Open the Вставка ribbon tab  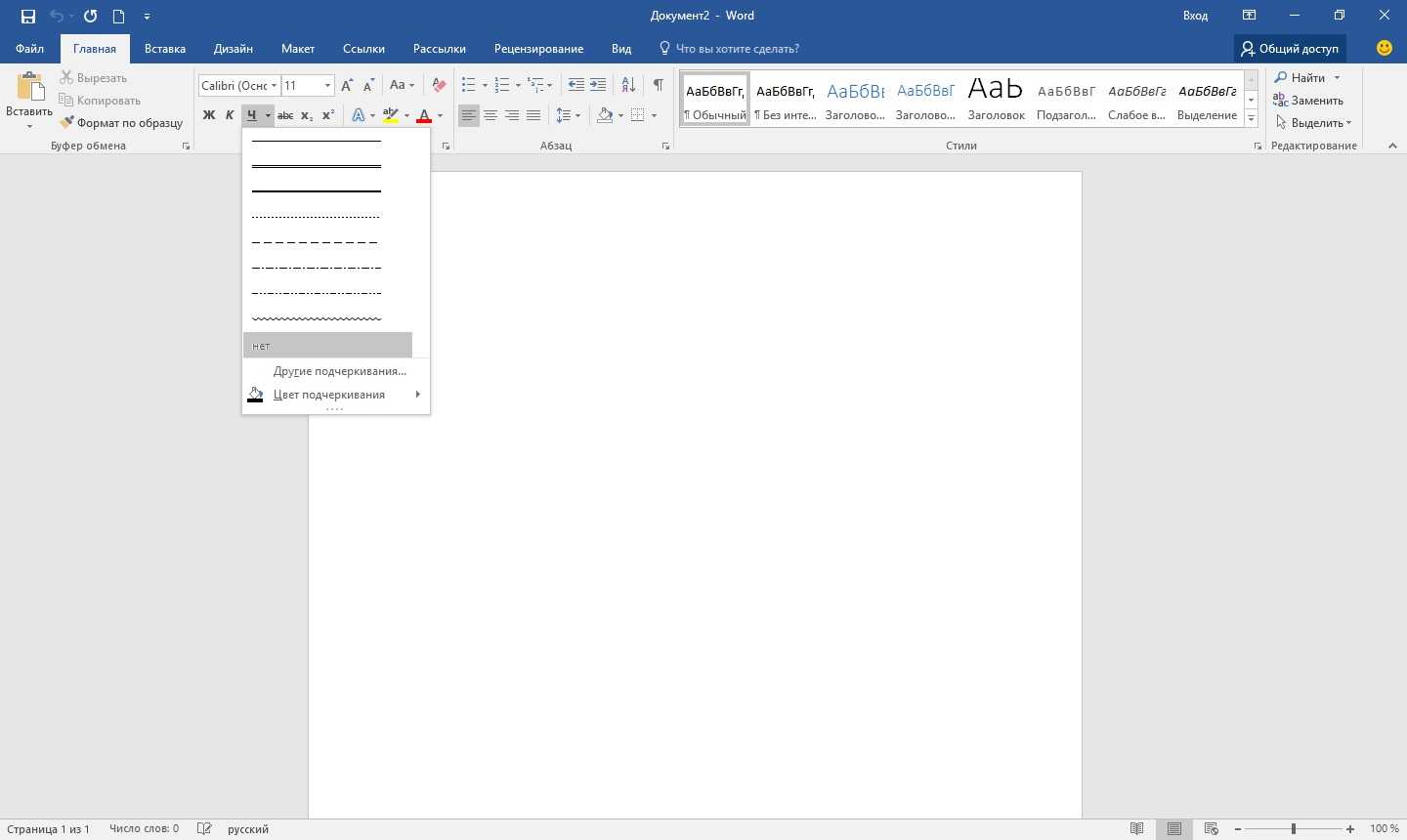(x=165, y=49)
